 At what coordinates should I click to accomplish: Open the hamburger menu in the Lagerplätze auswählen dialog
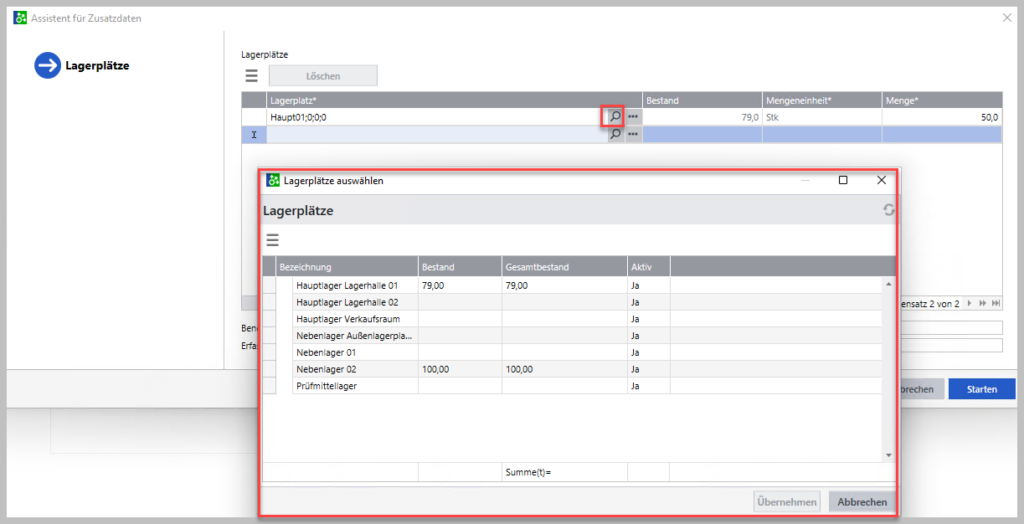point(272,240)
